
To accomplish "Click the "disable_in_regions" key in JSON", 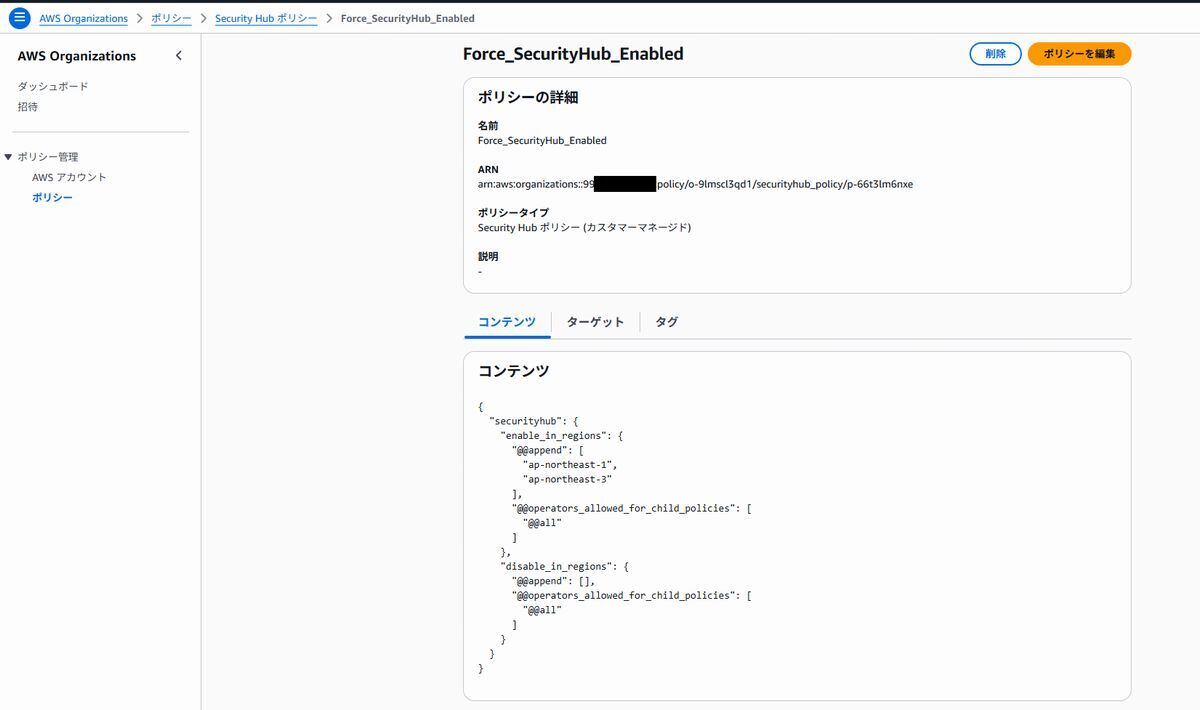I will coord(556,567).
